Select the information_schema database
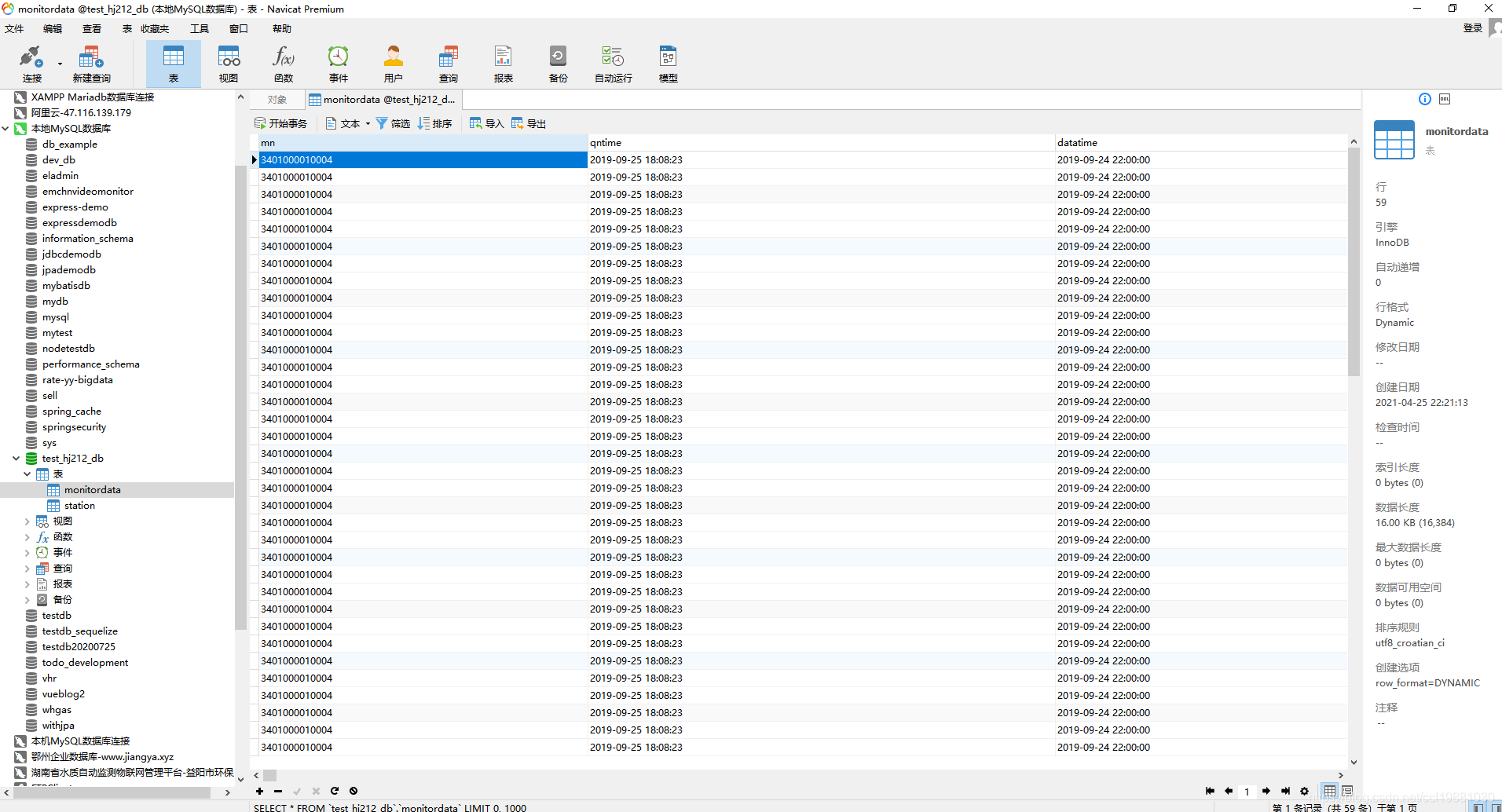Image resolution: width=1502 pixels, height=812 pixels. point(87,239)
